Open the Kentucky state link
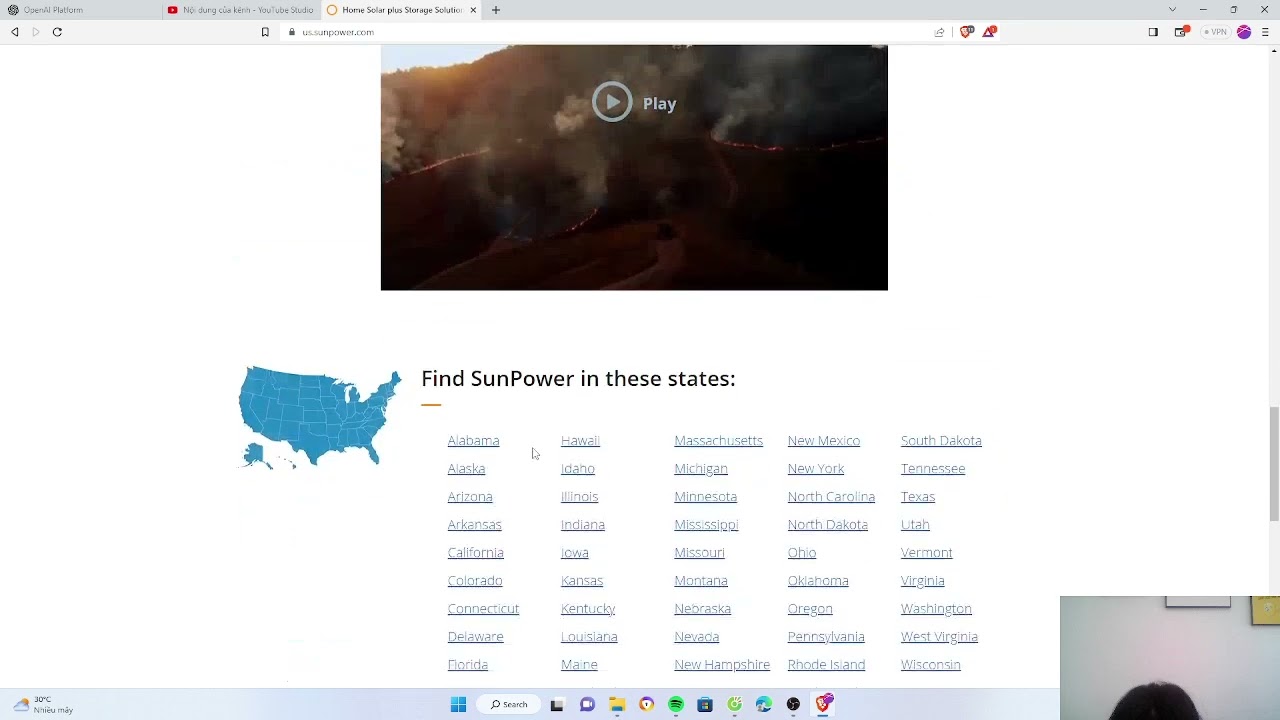 (x=588, y=608)
